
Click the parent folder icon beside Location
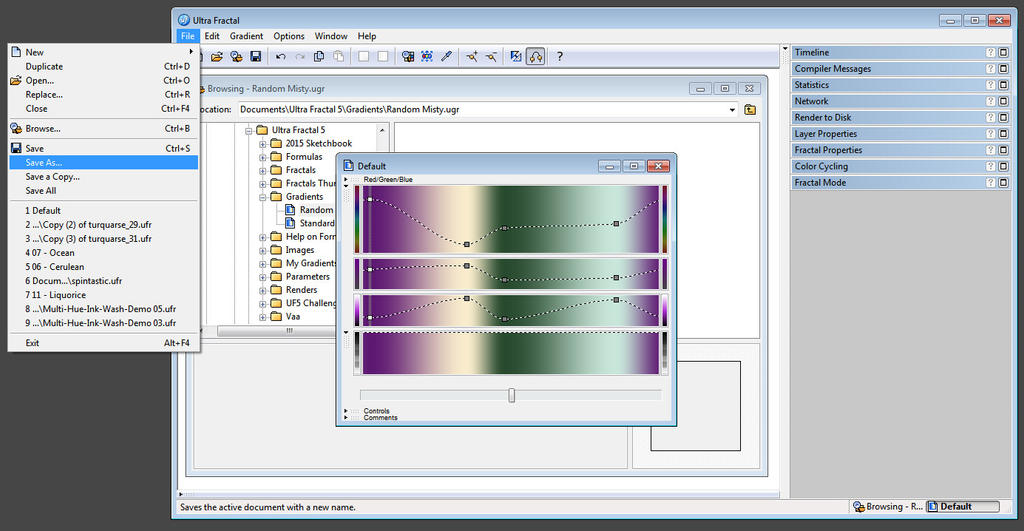pos(750,109)
